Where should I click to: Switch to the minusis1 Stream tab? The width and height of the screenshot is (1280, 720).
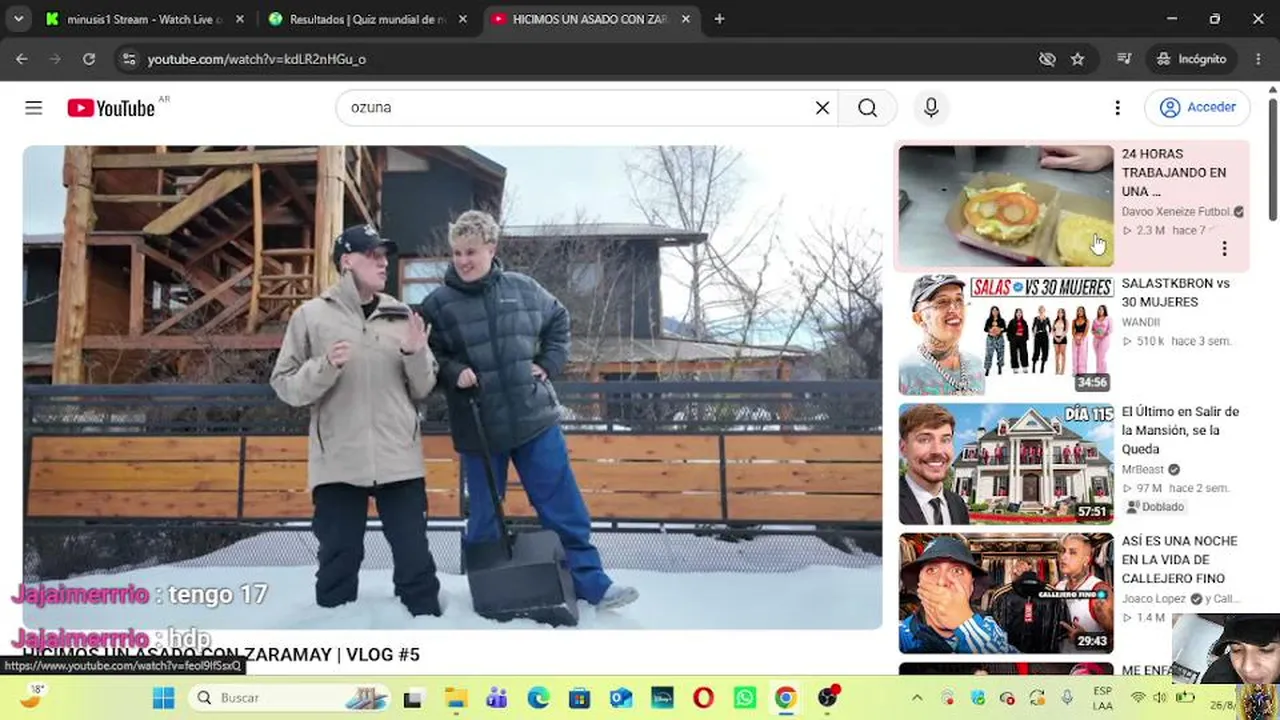[x=143, y=19]
